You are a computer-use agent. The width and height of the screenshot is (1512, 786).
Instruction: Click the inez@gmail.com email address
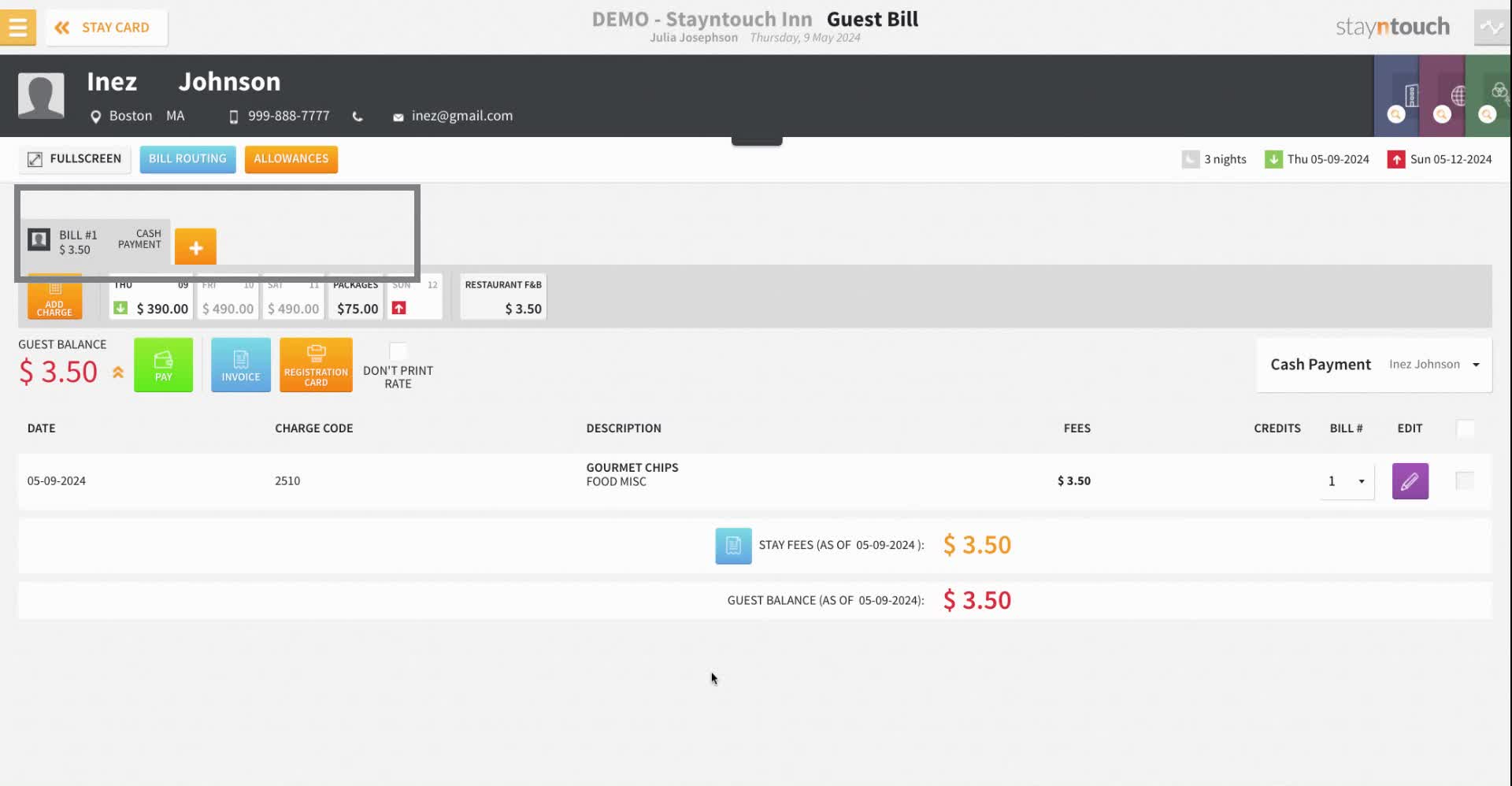click(462, 116)
